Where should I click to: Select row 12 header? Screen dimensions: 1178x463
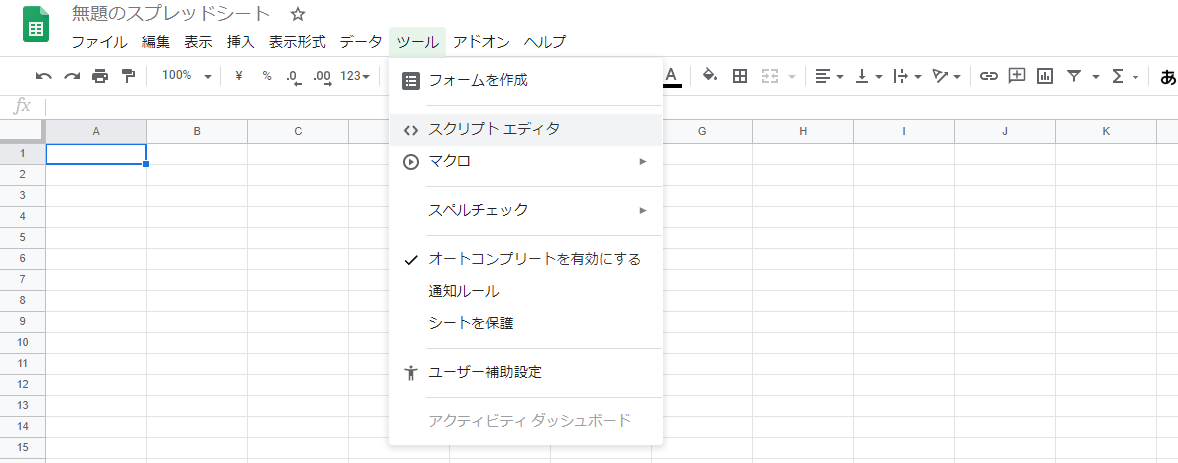[x=23, y=384]
